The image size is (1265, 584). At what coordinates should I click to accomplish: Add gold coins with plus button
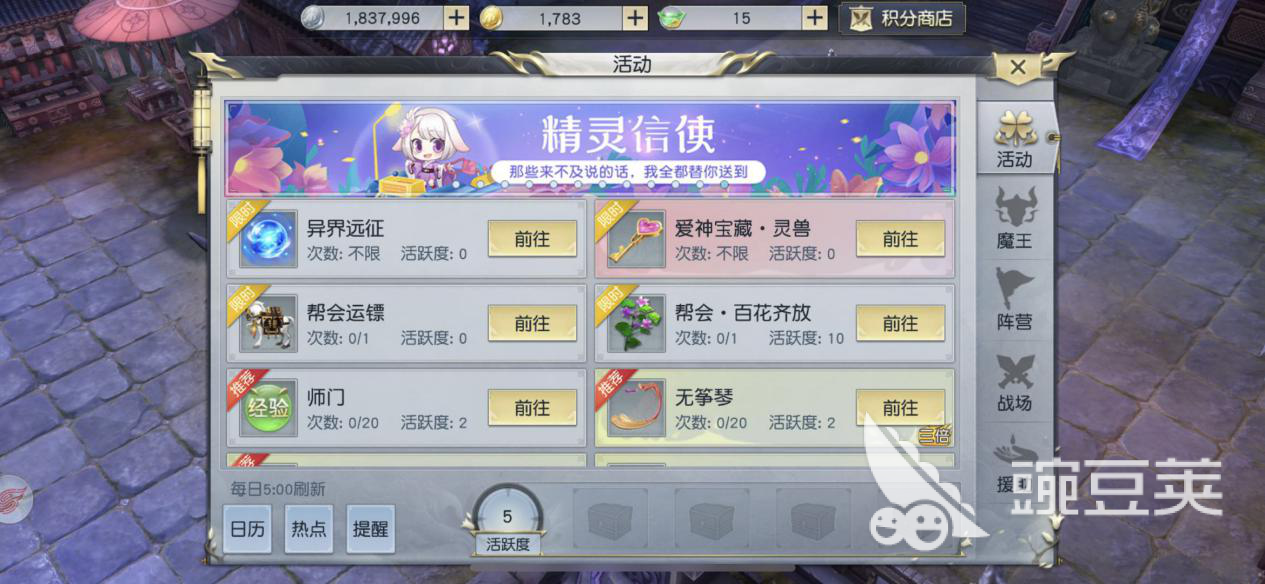[635, 17]
